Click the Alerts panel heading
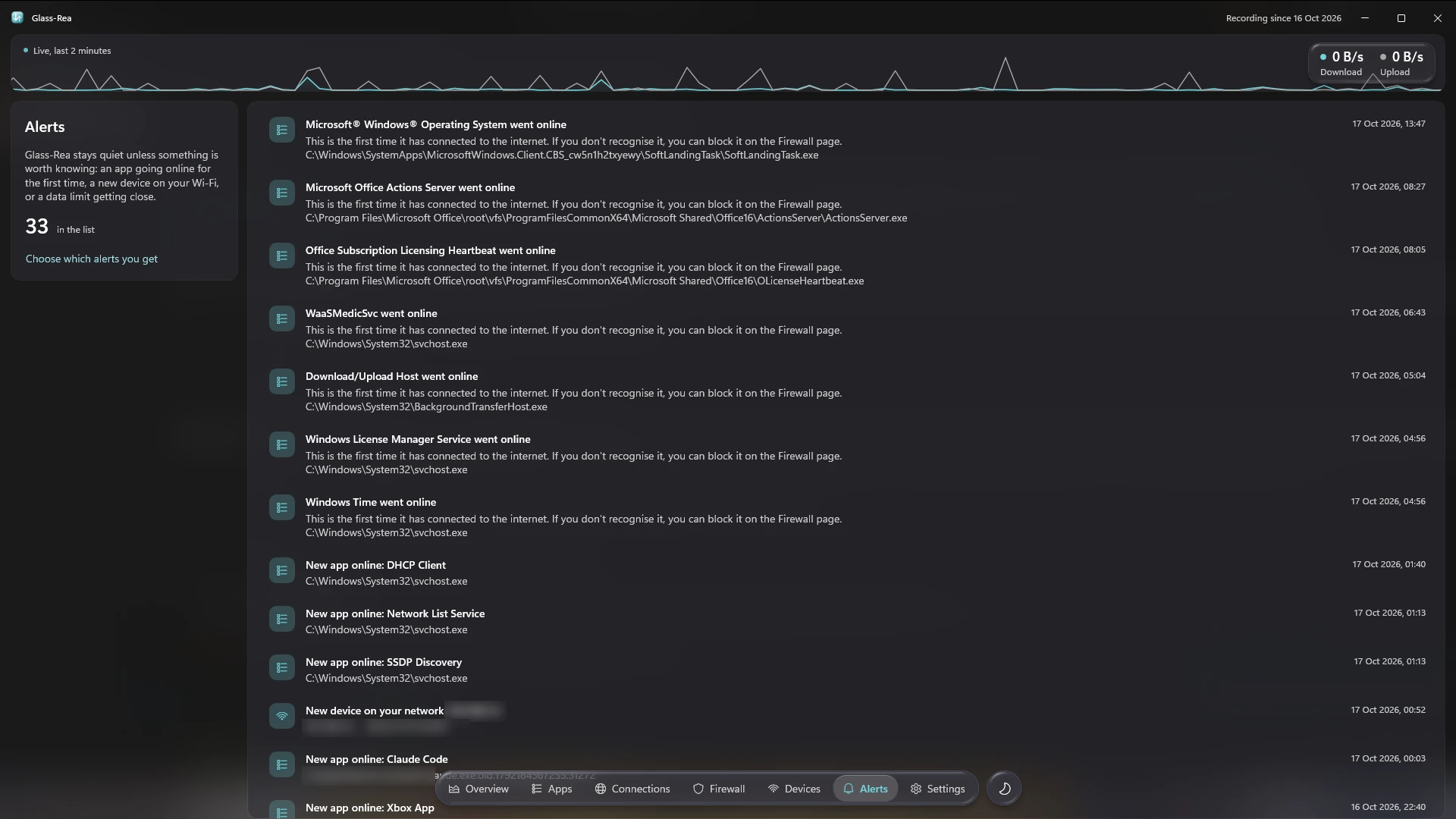The height and width of the screenshot is (819, 1456). (45, 127)
